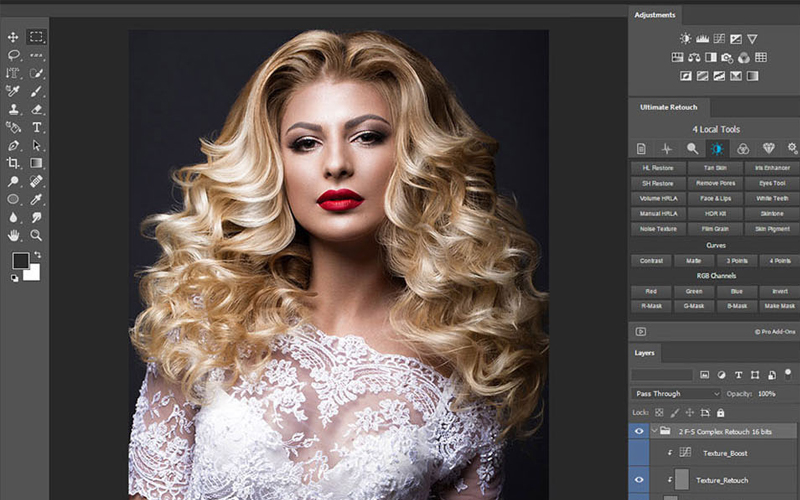The width and height of the screenshot is (800, 500).
Task: Add a Levels adjustment
Action: [x=703, y=39]
